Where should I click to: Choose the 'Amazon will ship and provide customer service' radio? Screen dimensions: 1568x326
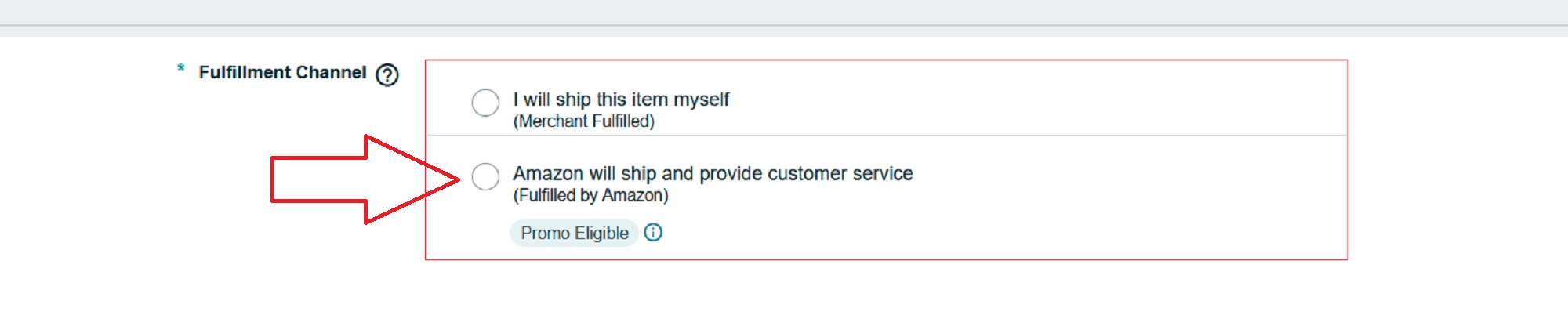485,176
